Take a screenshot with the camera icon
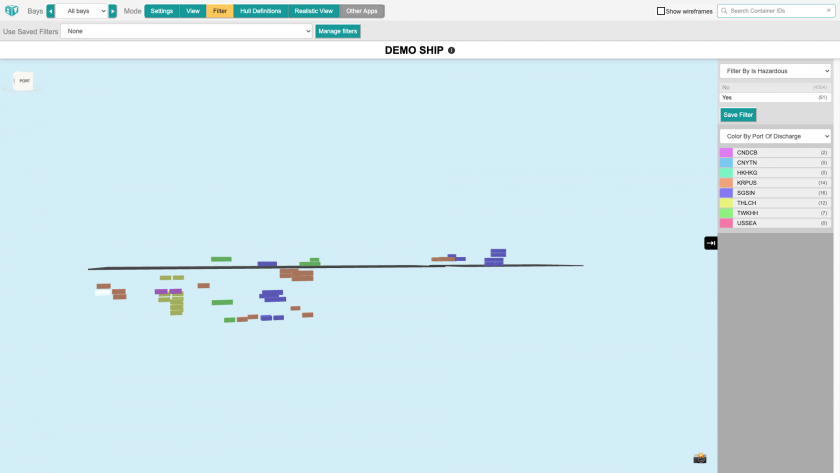This screenshot has width=840, height=473. click(700, 459)
